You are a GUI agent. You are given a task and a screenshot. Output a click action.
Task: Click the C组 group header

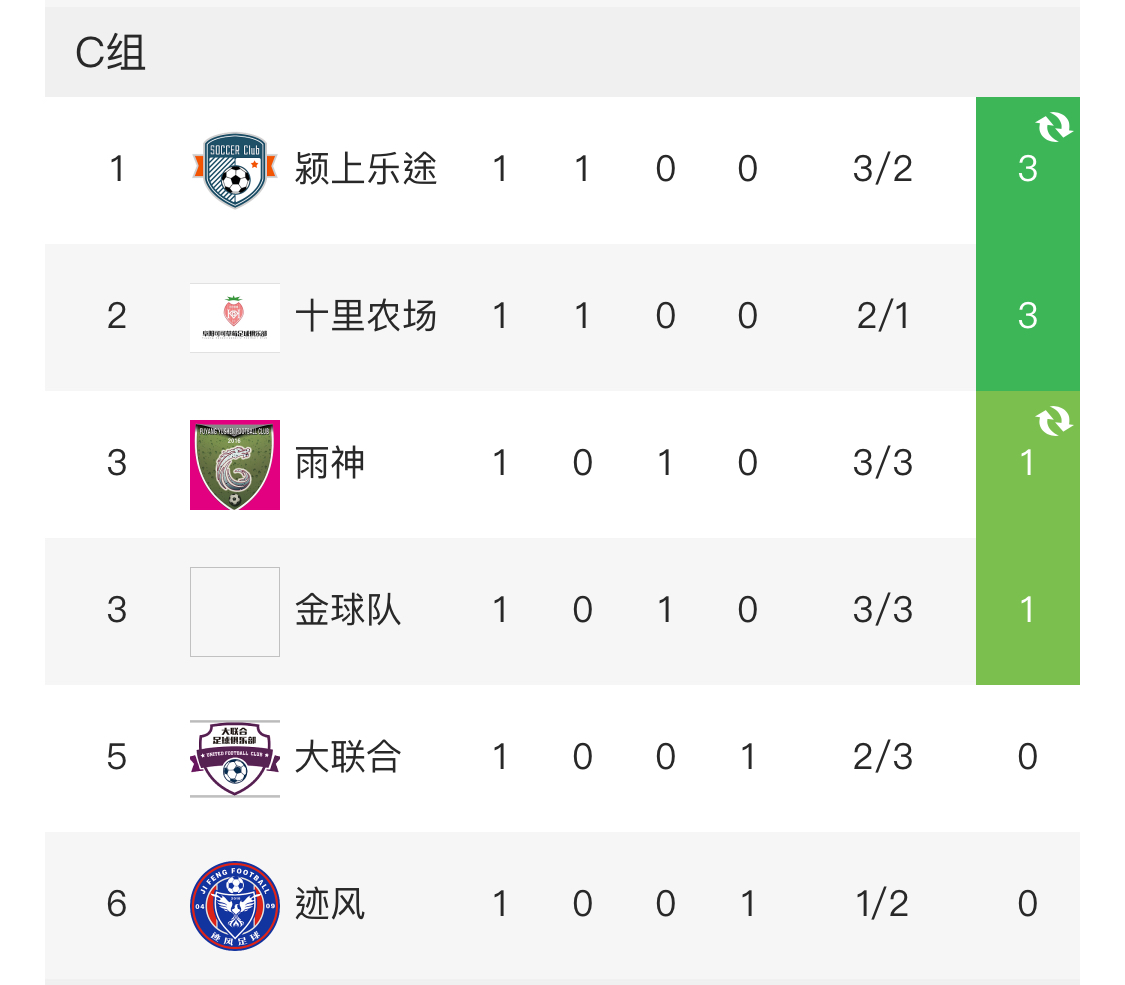pyautogui.click(x=110, y=52)
